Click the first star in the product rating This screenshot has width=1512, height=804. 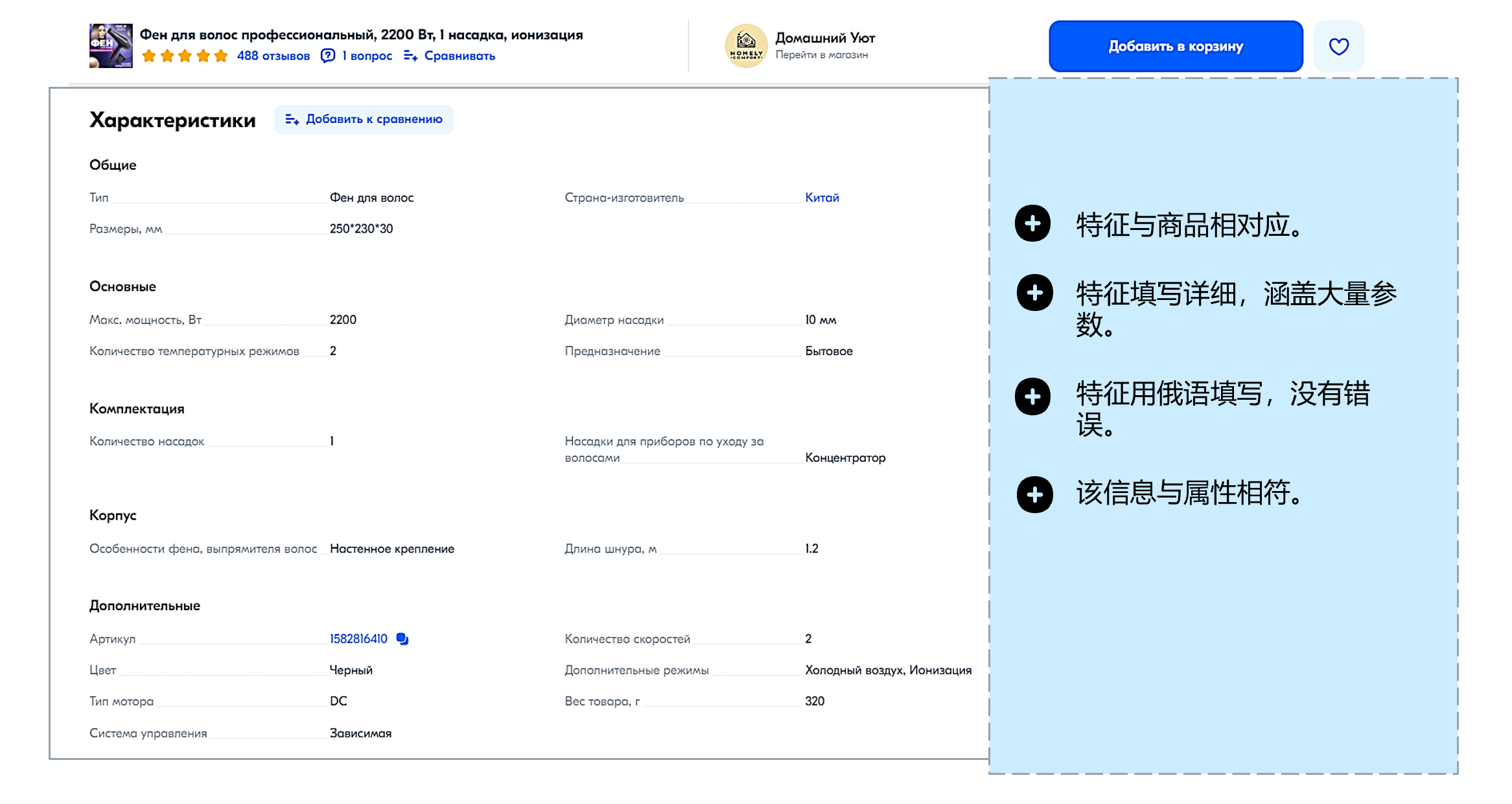tap(148, 56)
